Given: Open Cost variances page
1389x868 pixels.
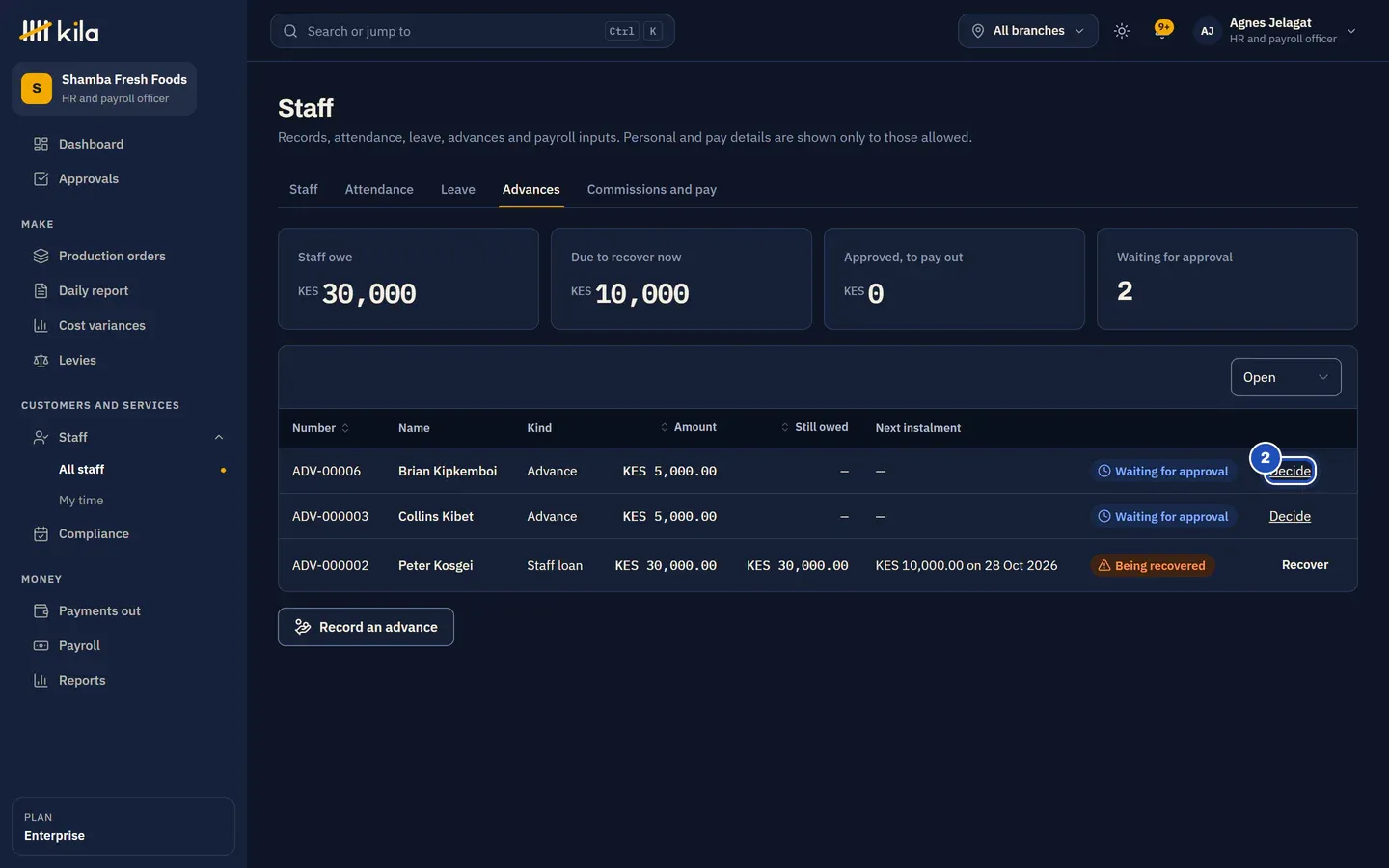Looking at the screenshot, I should click(x=123, y=325).
